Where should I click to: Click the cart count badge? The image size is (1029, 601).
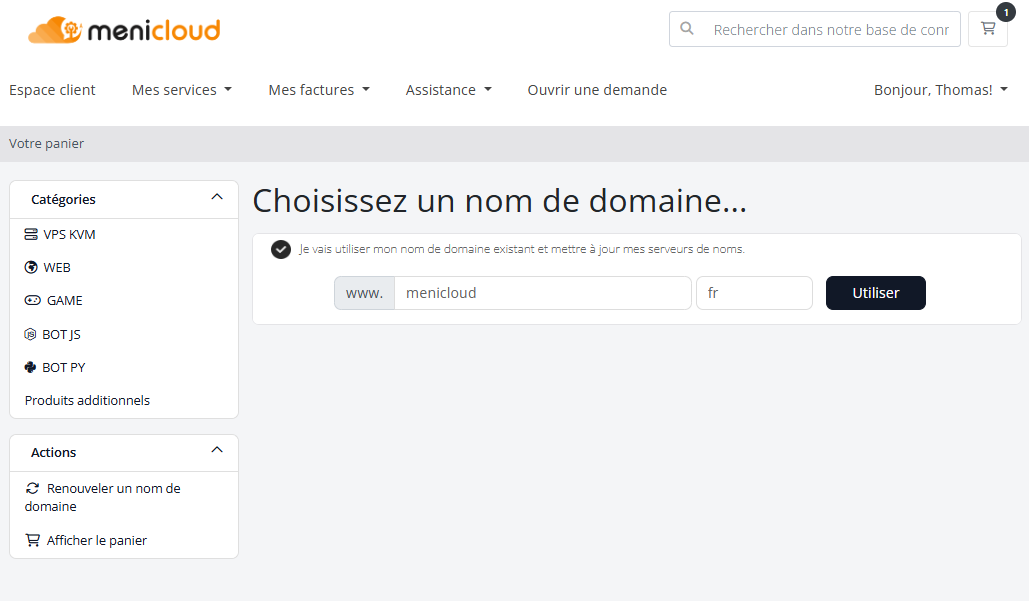click(1006, 12)
